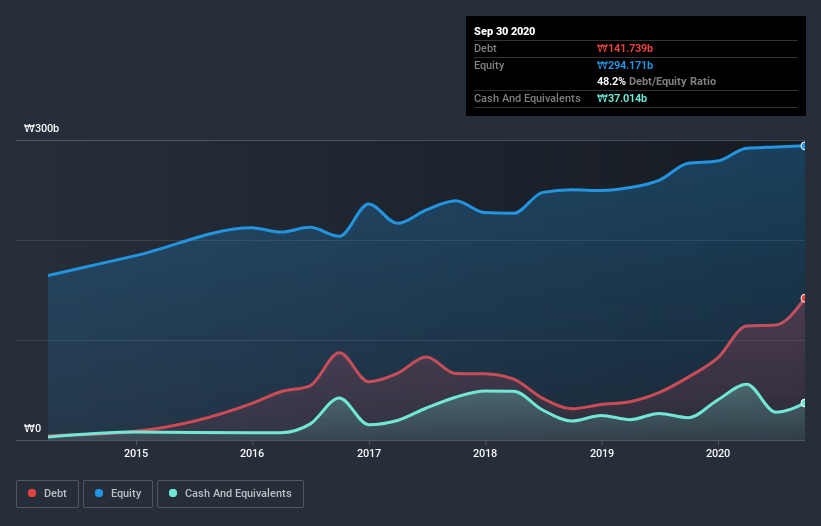Click the ₩0 y-axis label
Image resolution: width=821 pixels, height=526 pixels.
click(32, 428)
